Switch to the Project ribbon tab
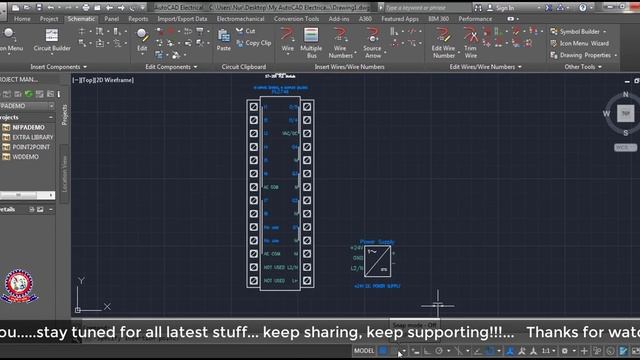Image resolution: width=640 pixels, height=360 pixels. tap(49, 19)
